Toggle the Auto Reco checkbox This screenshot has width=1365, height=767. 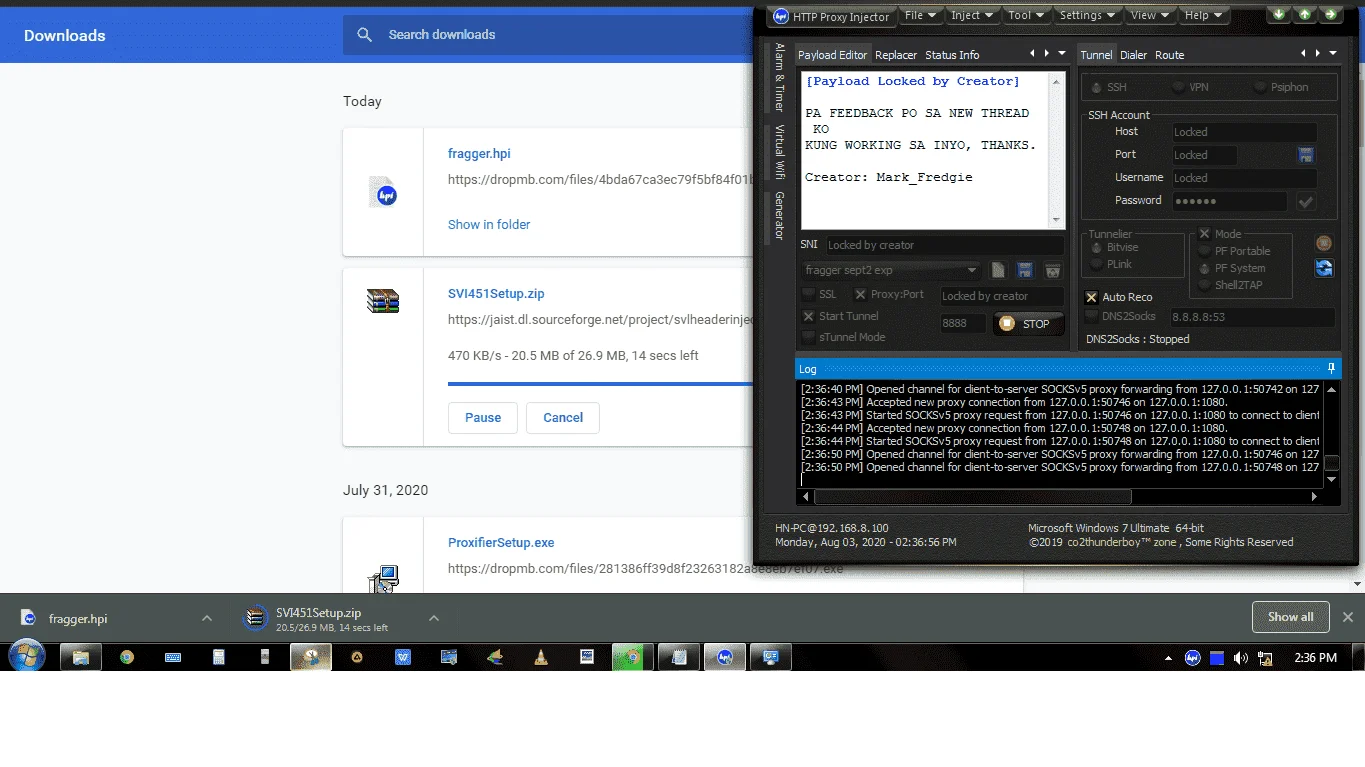1092,298
